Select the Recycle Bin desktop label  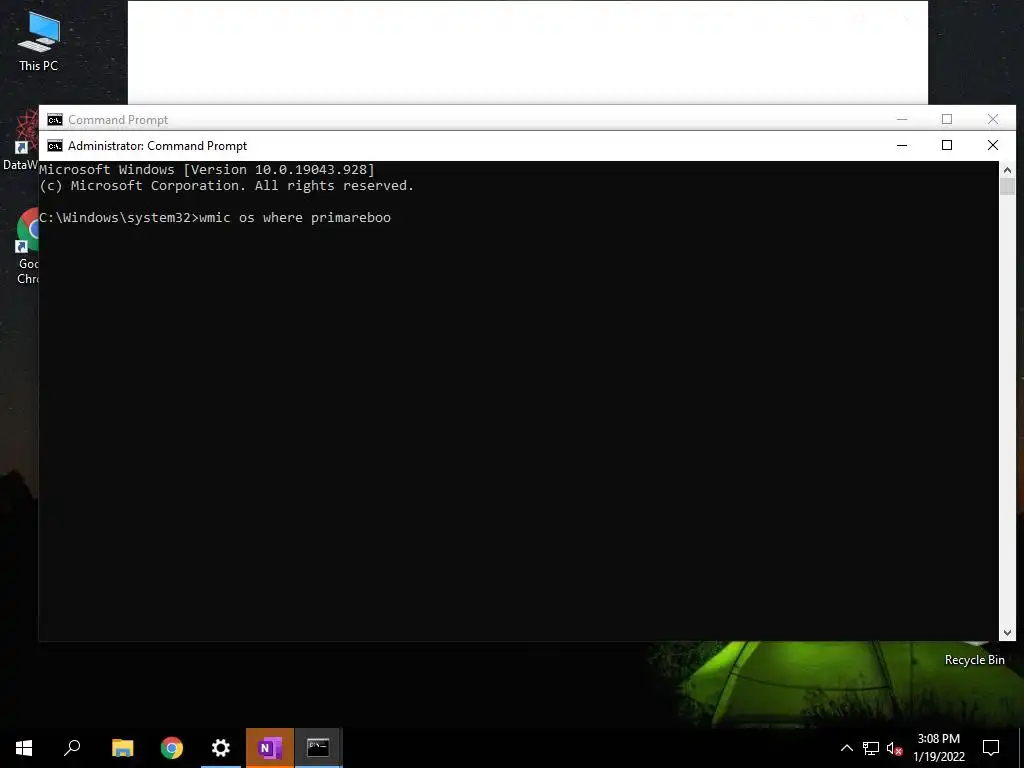pos(974,660)
